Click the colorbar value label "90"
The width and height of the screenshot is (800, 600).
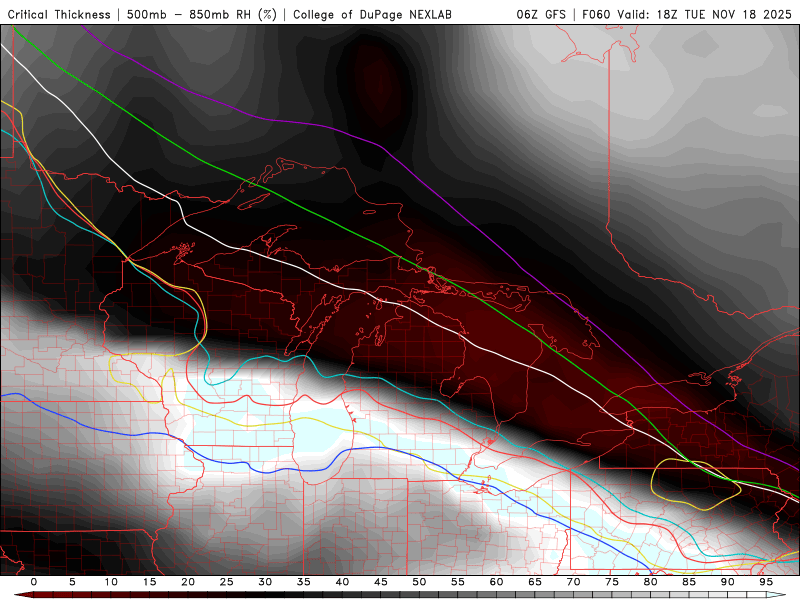click(x=728, y=582)
